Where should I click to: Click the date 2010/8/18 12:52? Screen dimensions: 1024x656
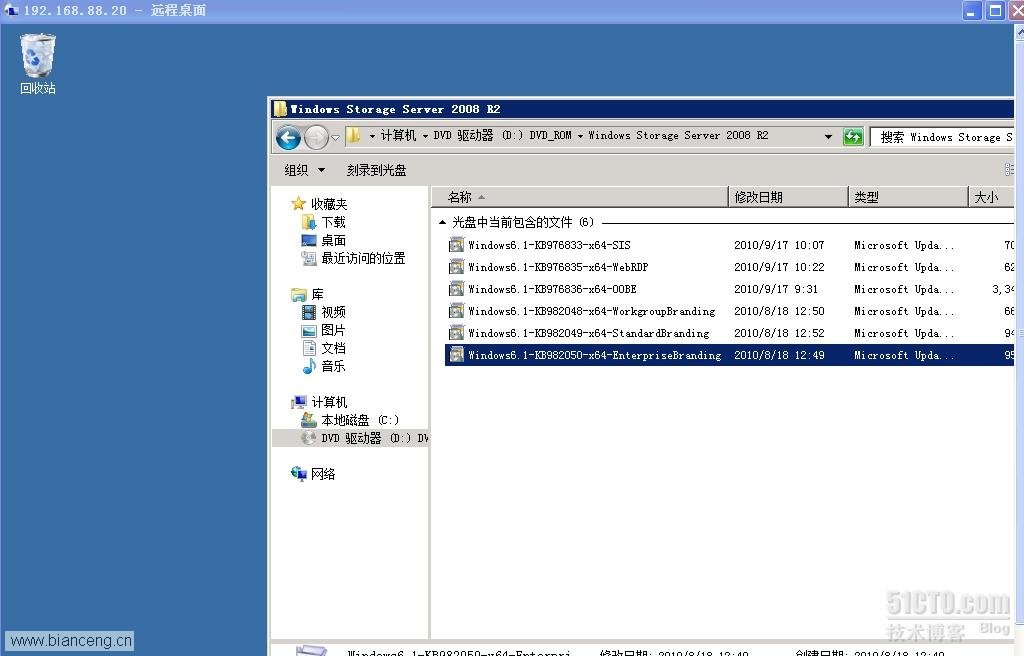[779, 333]
